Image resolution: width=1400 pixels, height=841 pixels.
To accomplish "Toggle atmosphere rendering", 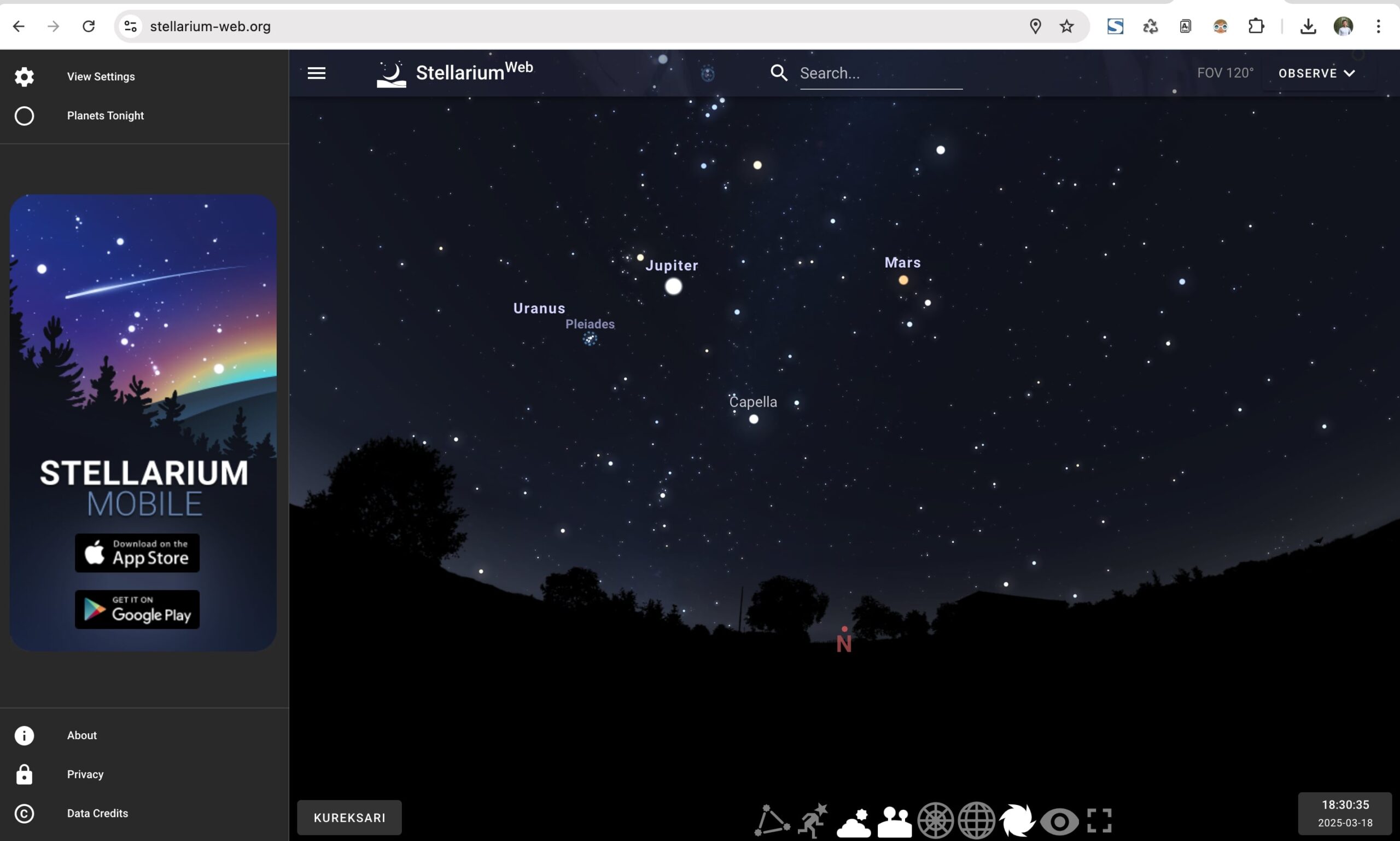I will (x=854, y=821).
